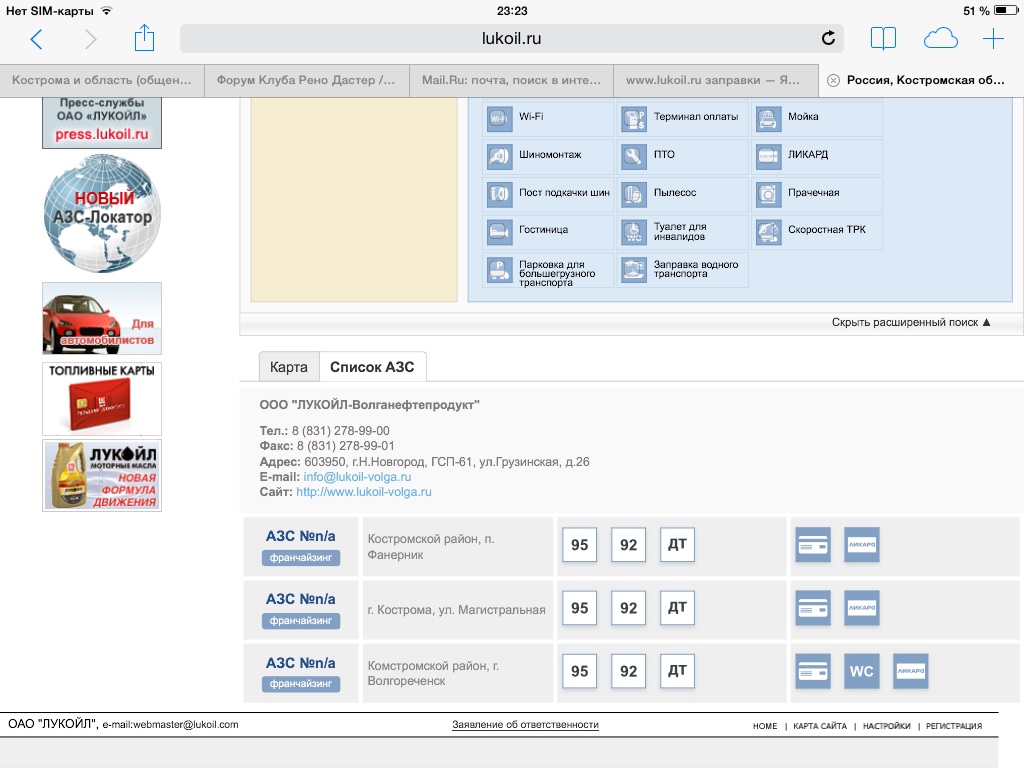Click ЛИКАРД icon in Фанерник row
The width and height of the screenshot is (1024, 768).
pyautogui.click(x=862, y=545)
